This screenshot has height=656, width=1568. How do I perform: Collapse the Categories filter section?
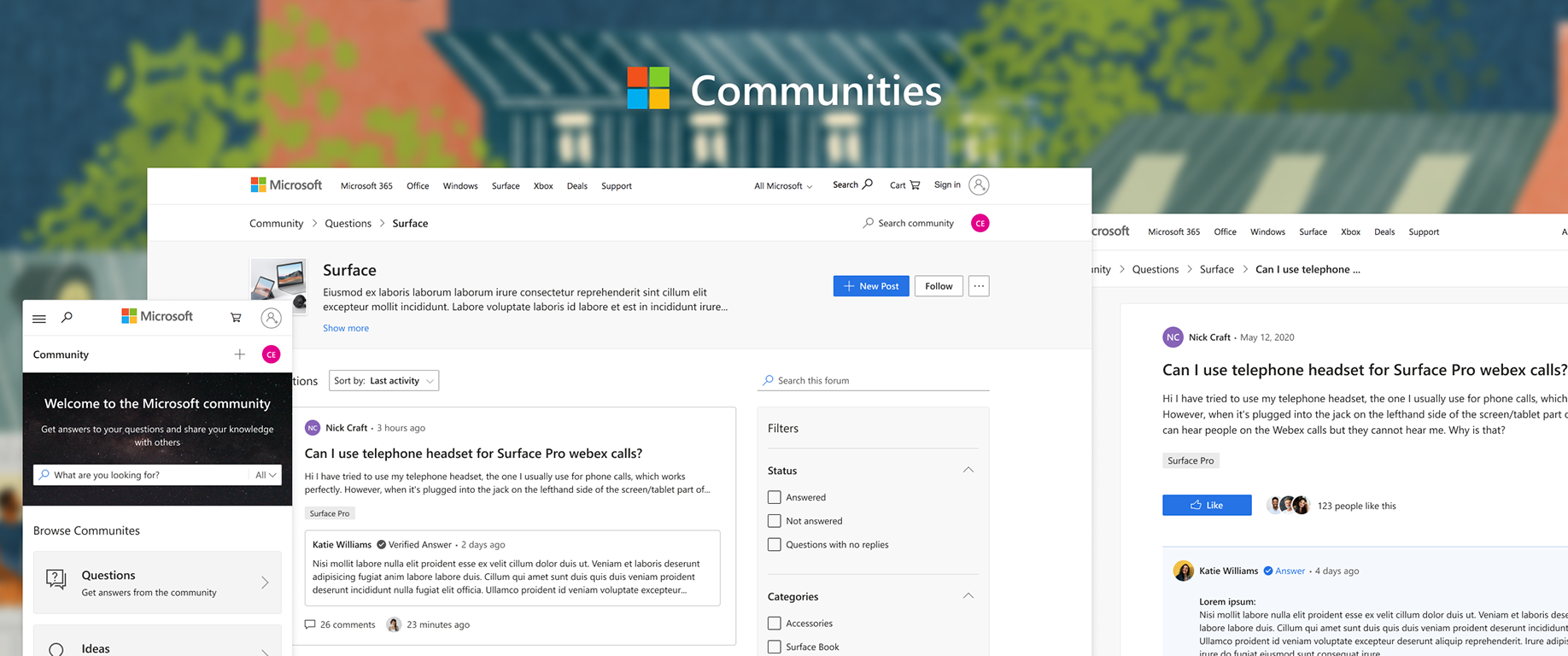click(x=968, y=596)
